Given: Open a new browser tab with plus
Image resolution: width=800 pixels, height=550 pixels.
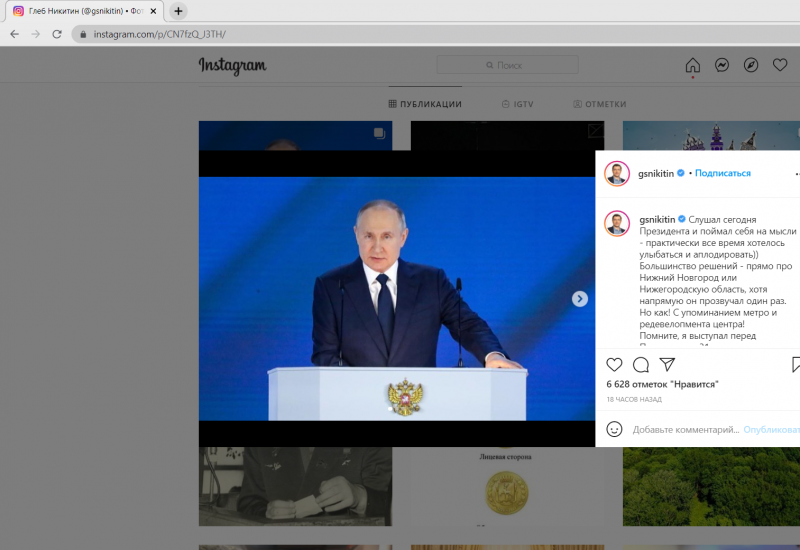Looking at the screenshot, I should click(178, 11).
